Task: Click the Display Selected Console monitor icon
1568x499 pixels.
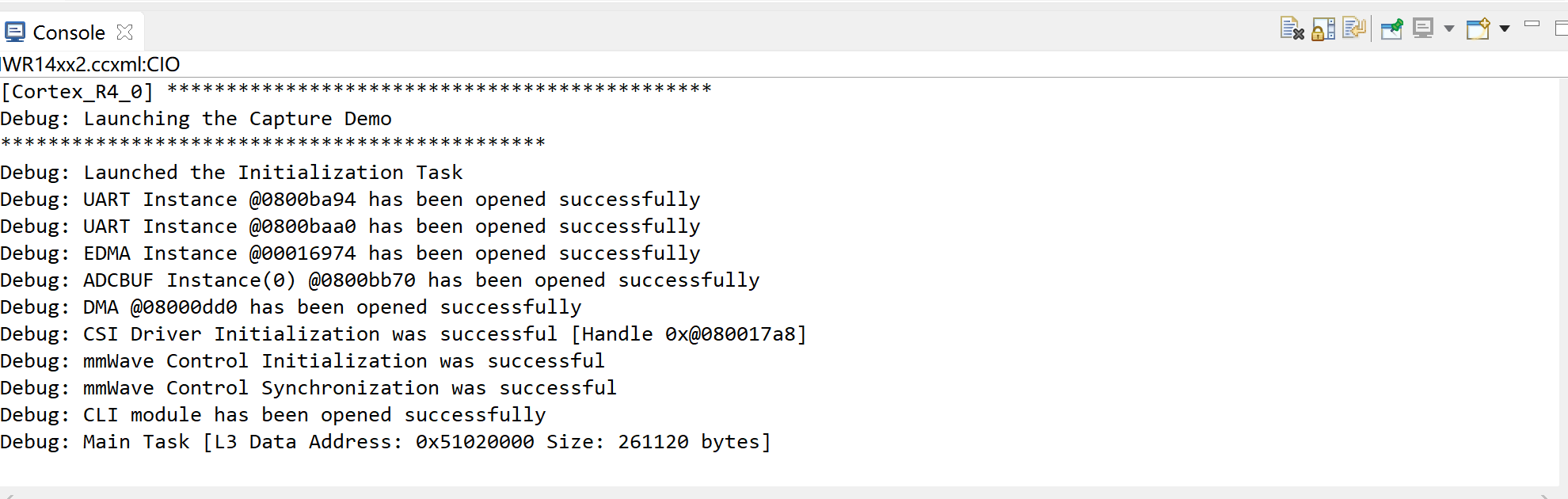Action: click(1423, 29)
